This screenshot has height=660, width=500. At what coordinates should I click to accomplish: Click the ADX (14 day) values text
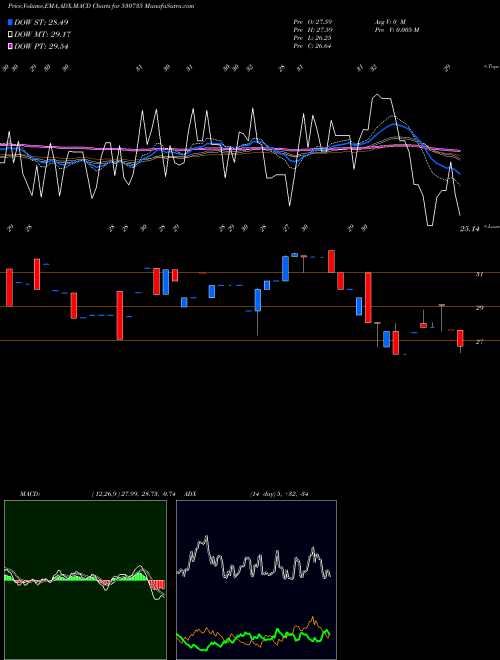279,494
